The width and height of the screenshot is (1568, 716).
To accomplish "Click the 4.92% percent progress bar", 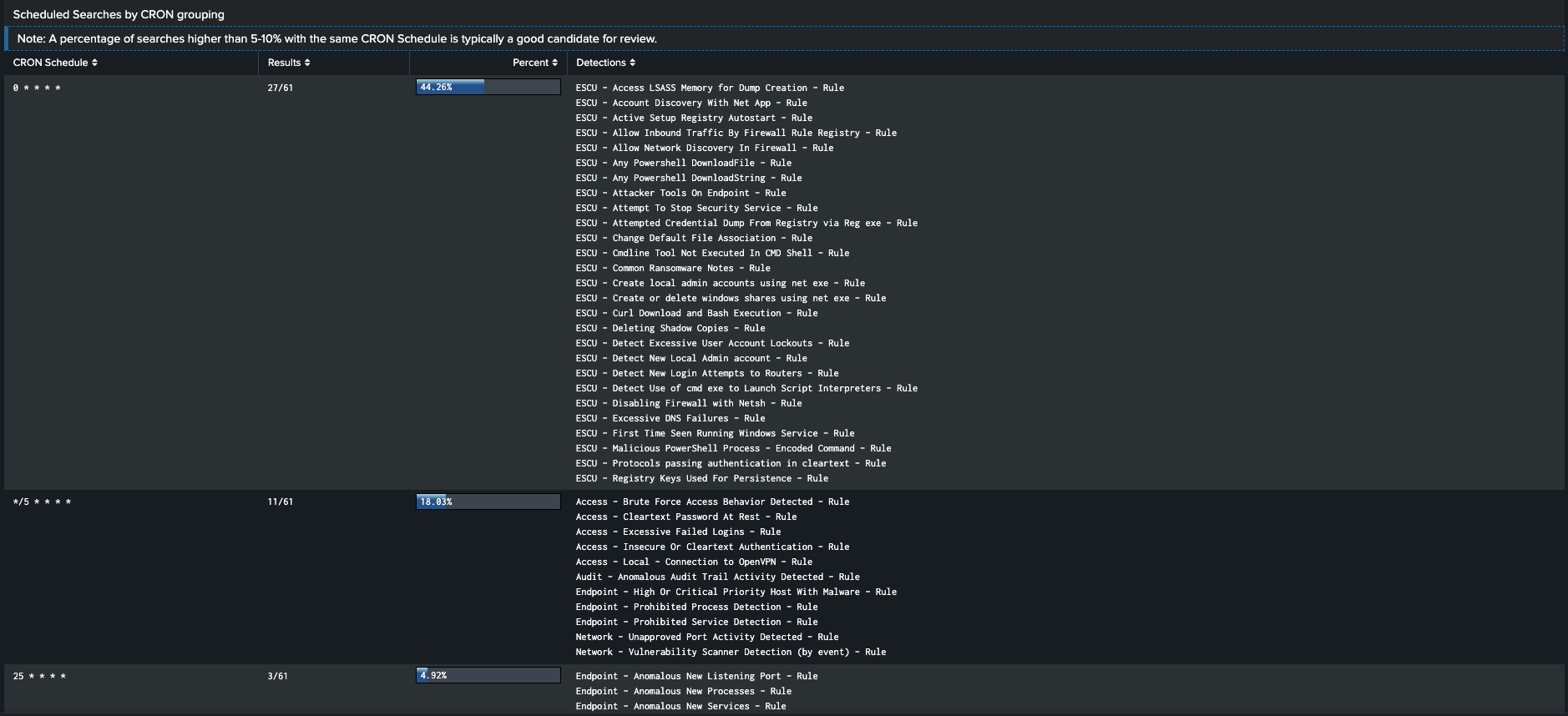I will pyautogui.click(x=488, y=675).
